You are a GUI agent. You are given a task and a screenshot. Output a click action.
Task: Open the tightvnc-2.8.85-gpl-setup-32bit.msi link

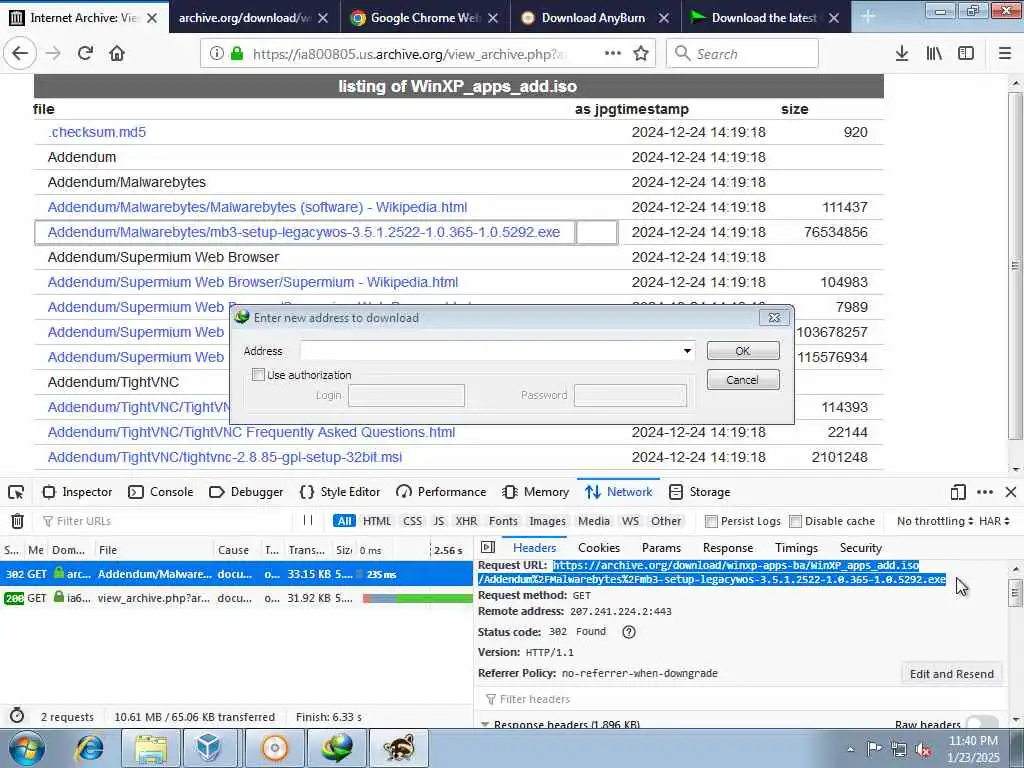click(225, 457)
